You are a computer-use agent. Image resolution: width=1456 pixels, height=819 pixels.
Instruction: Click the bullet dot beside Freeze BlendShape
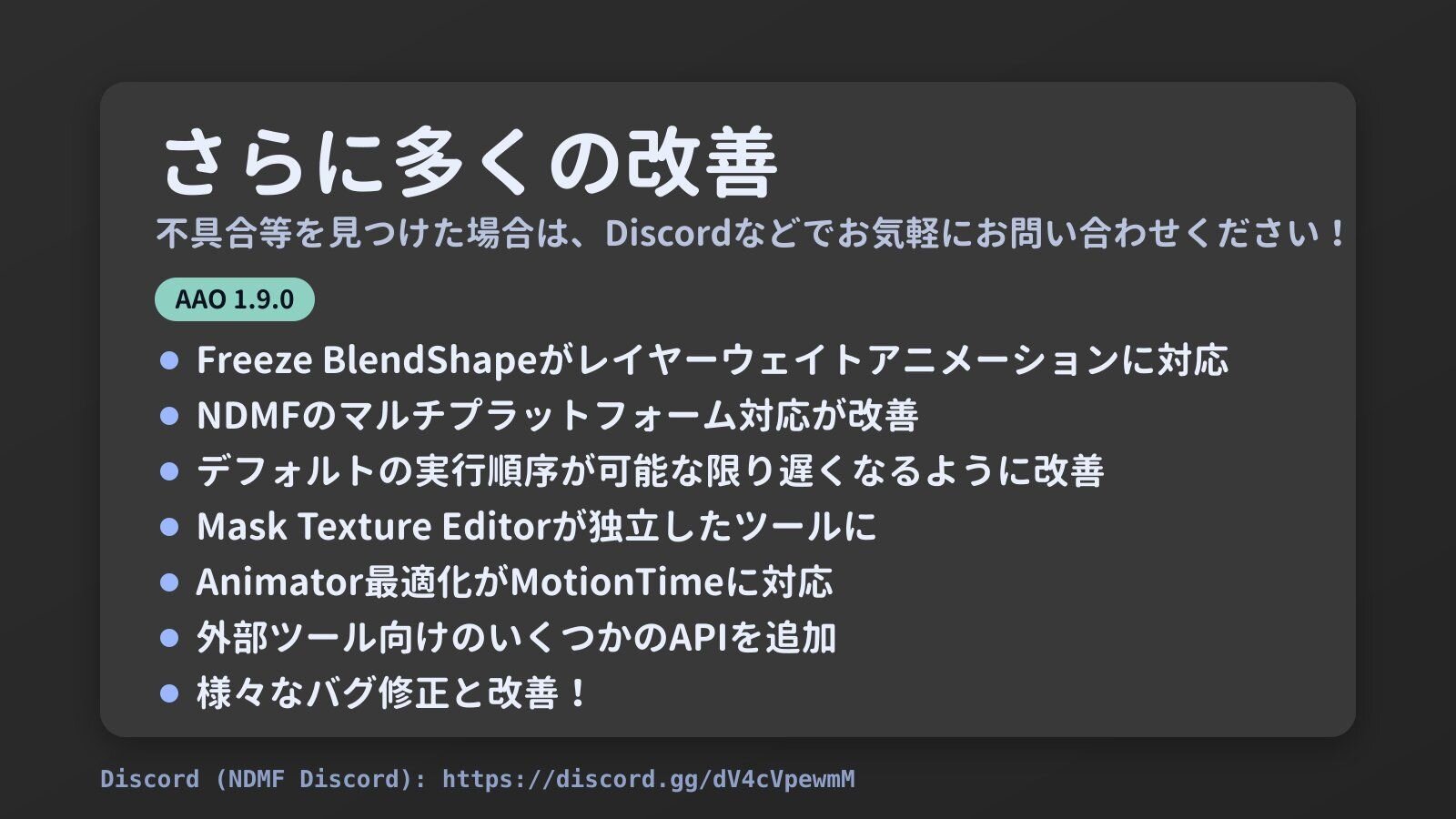(x=169, y=360)
